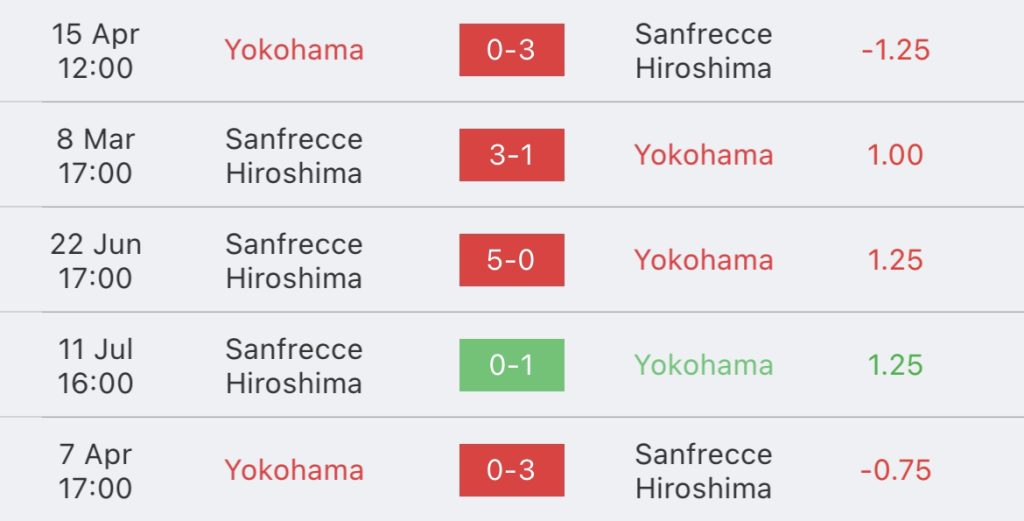Click the green 0-1 score badge

point(511,365)
